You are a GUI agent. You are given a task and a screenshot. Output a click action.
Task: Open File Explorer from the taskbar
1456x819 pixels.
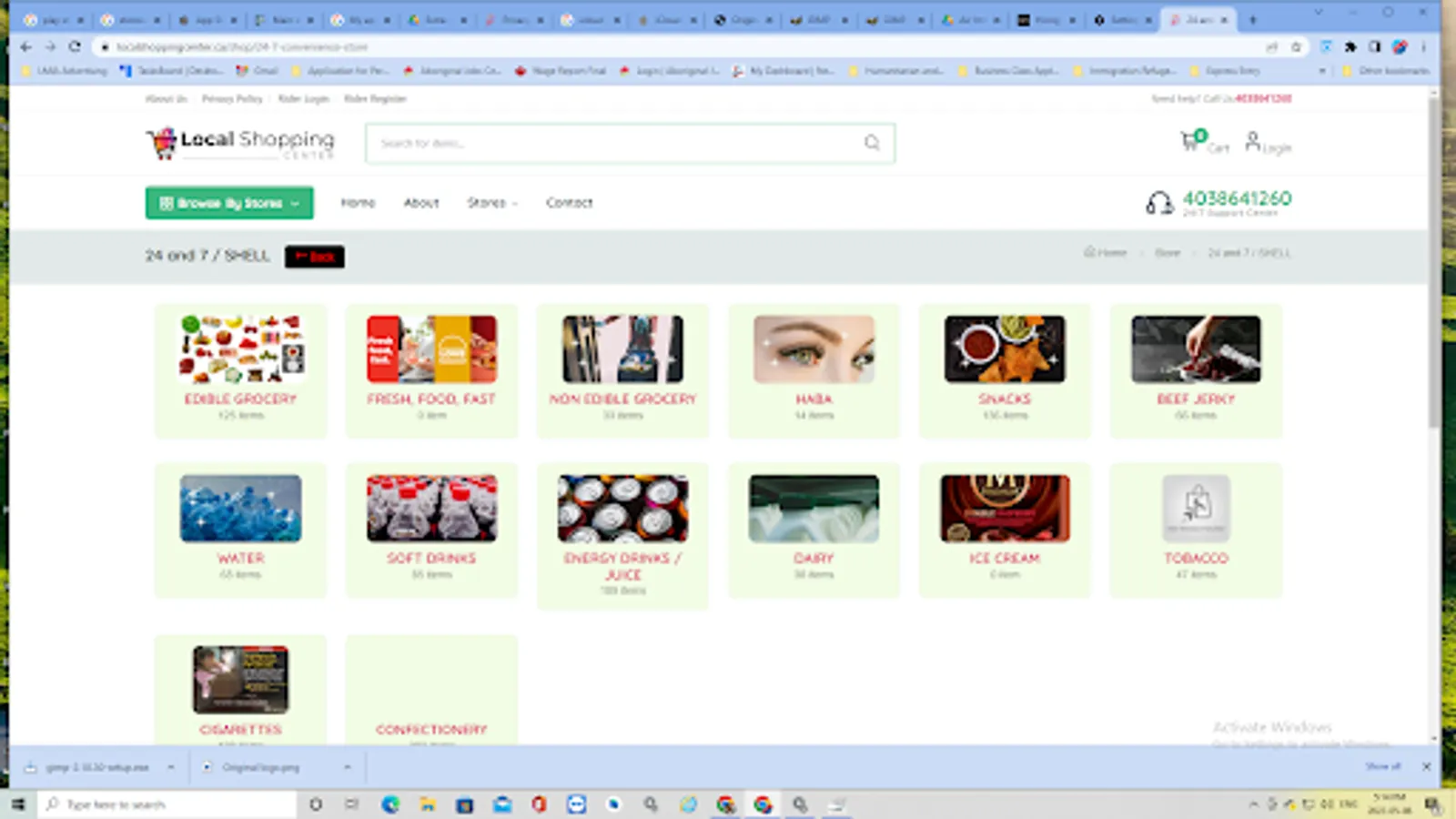[x=428, y=804]
